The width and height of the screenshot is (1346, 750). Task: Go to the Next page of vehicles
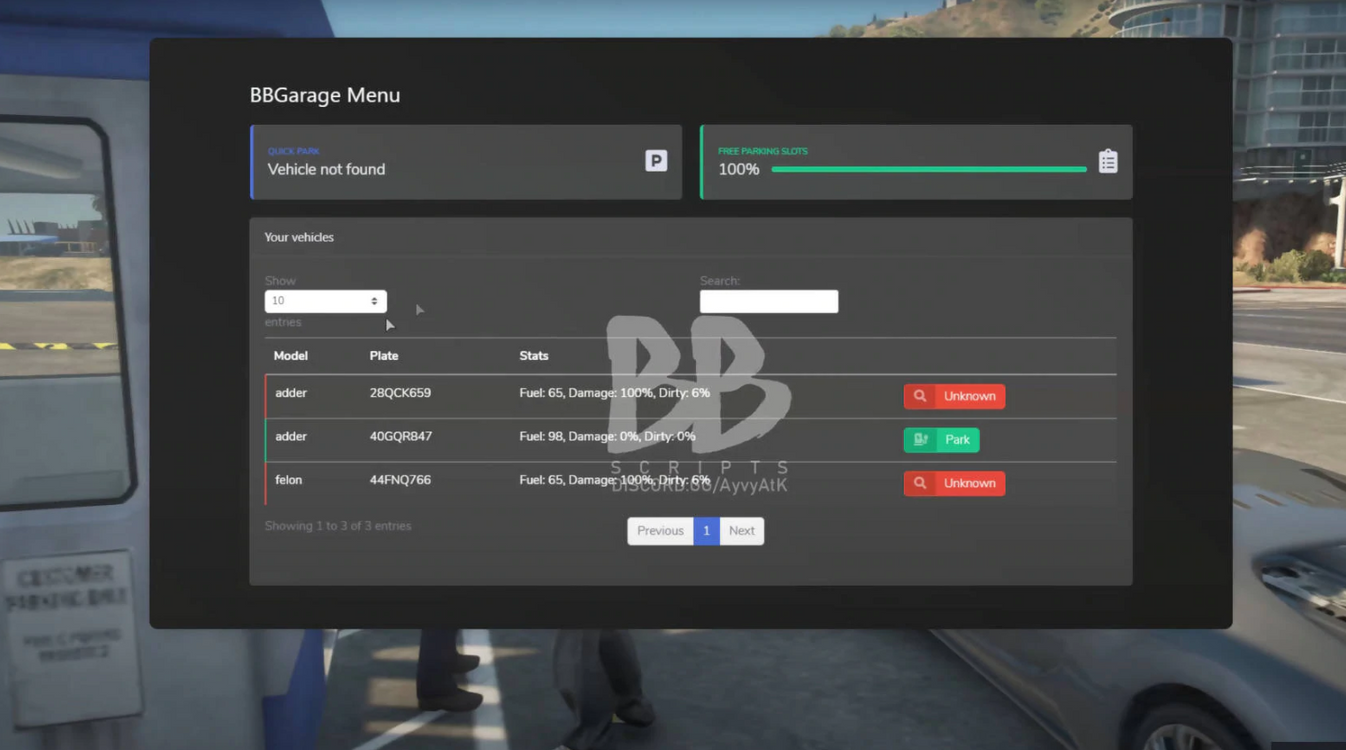pyautogui.click(x=741, y=530)
